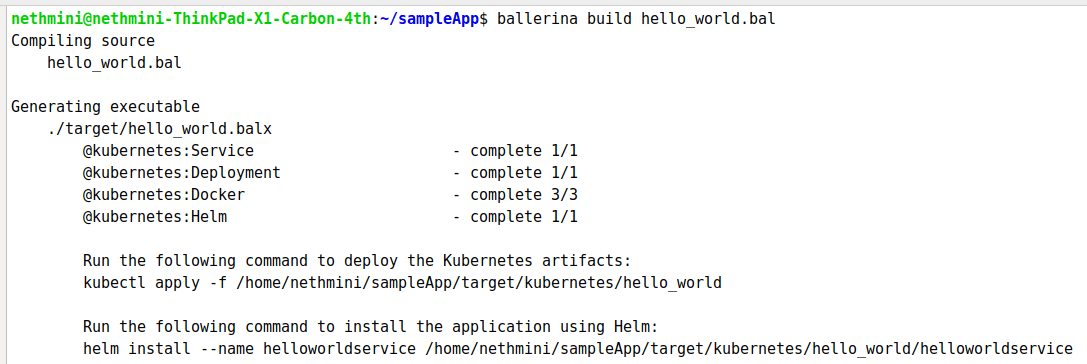Click the 'ballerina build hello_world.bal' command

point(636,19)
